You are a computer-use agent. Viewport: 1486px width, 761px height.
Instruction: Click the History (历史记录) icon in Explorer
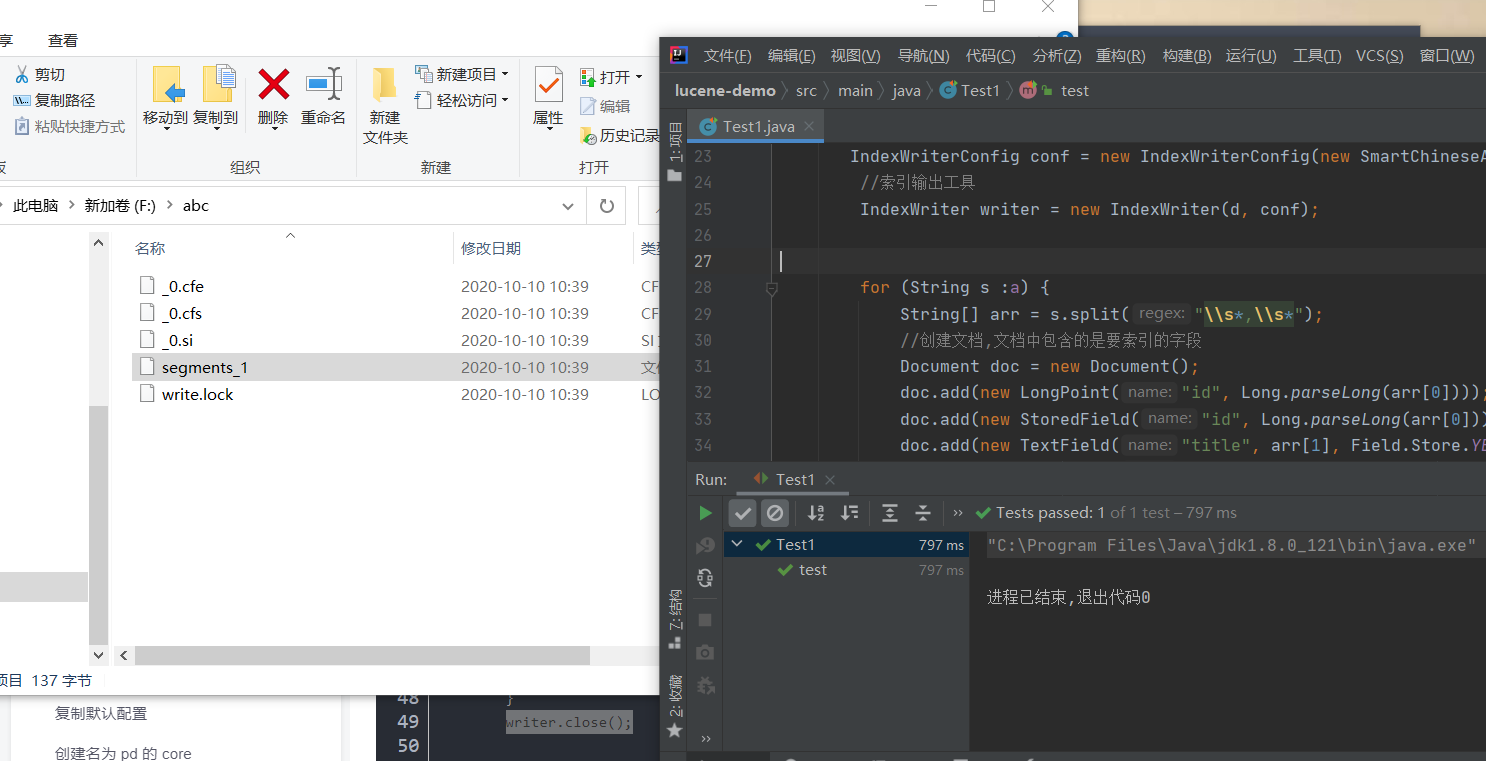[x=589, y=135]
